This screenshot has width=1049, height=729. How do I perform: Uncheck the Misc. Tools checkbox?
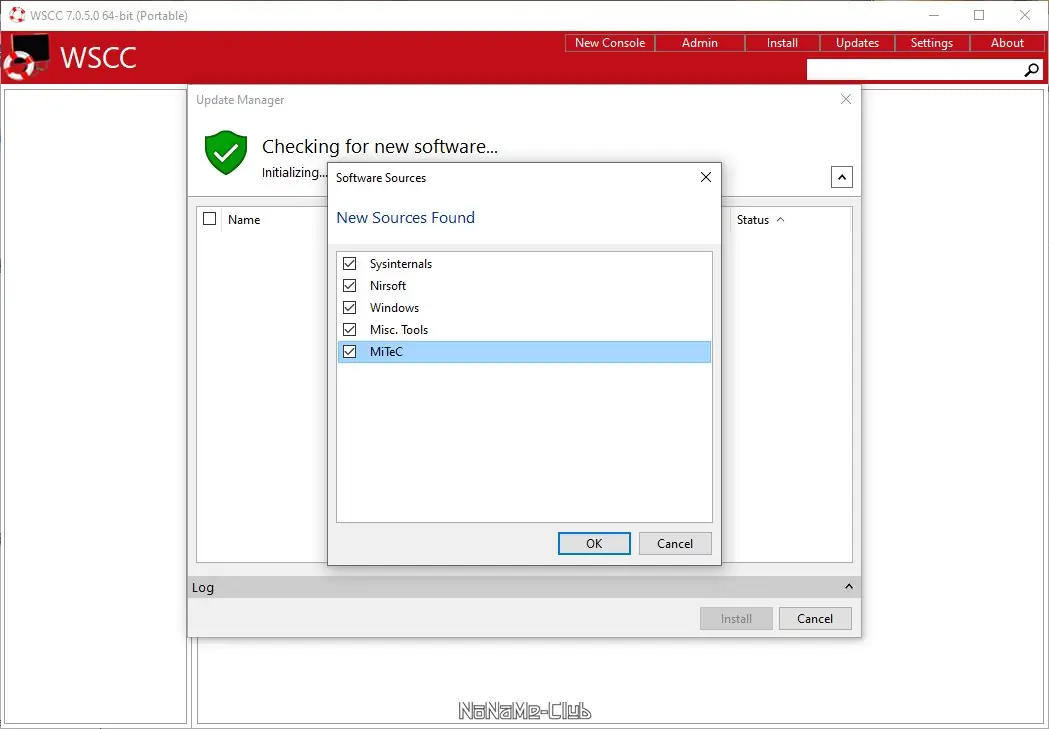click(x=349, y=330)
